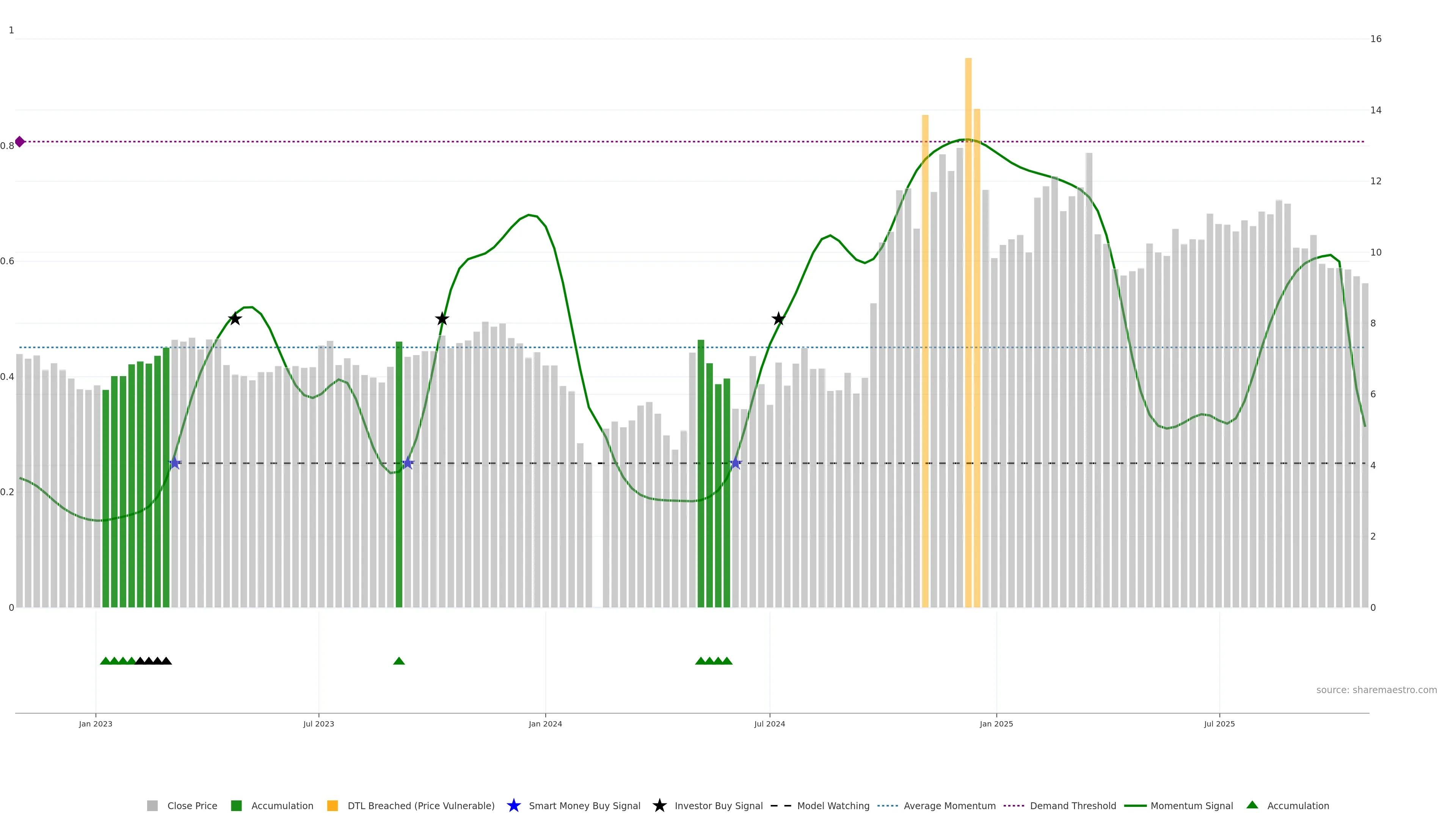Click the orange DTL Breached color swatch

click(333, 805)
